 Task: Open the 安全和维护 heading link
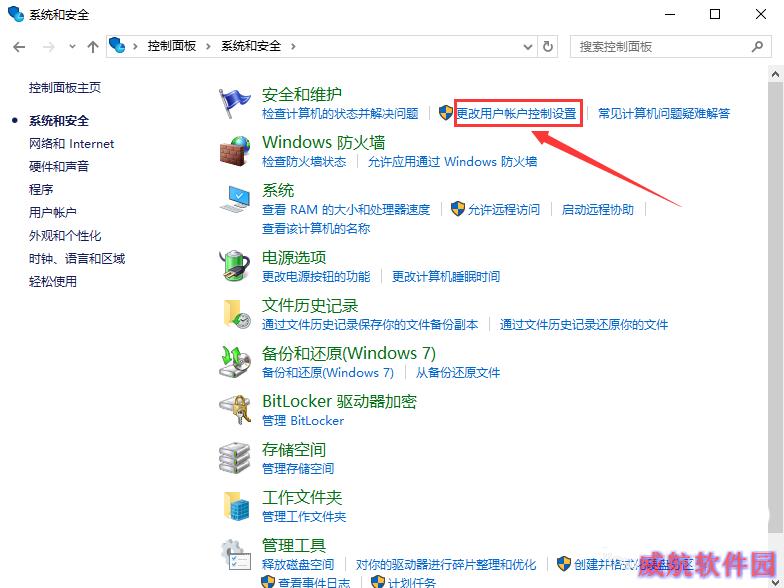pos(302,94)
